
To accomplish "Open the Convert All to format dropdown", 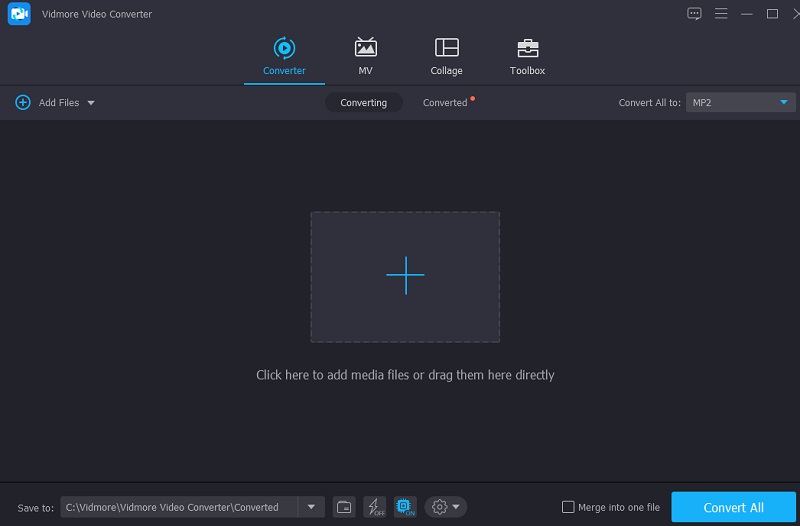I will point(740,103).
